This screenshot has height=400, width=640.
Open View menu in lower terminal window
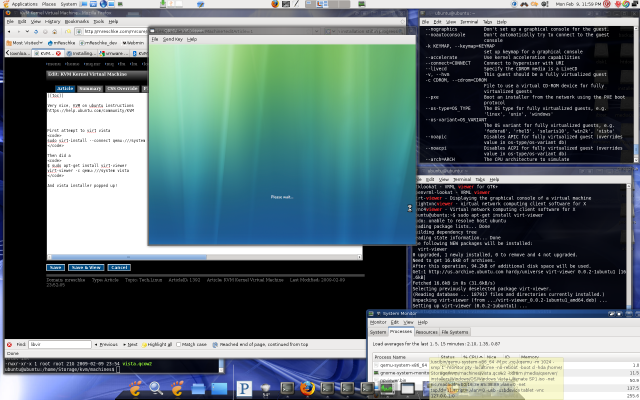point(443,179)
